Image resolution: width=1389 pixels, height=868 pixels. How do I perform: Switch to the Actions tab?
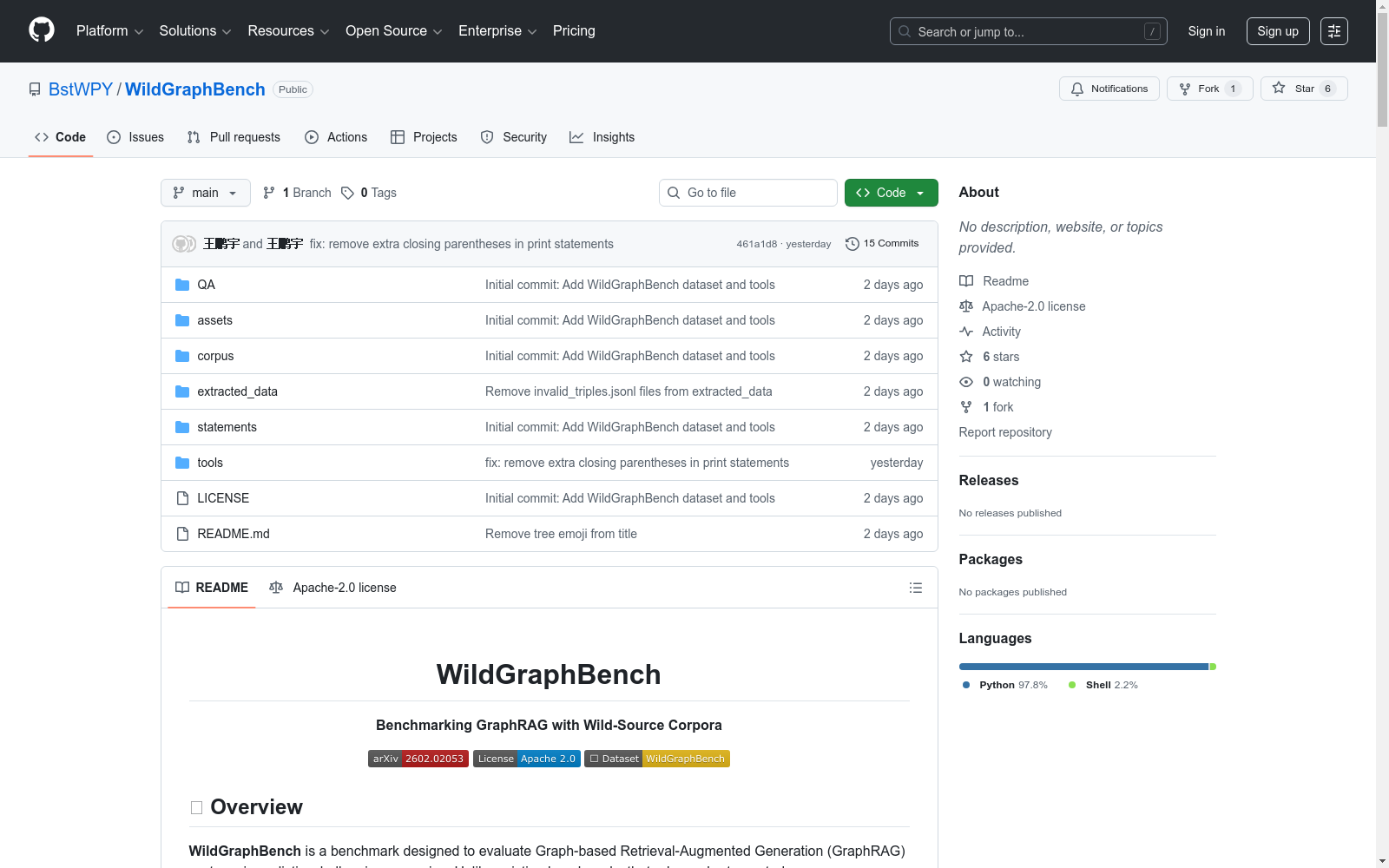coord(336,137)
